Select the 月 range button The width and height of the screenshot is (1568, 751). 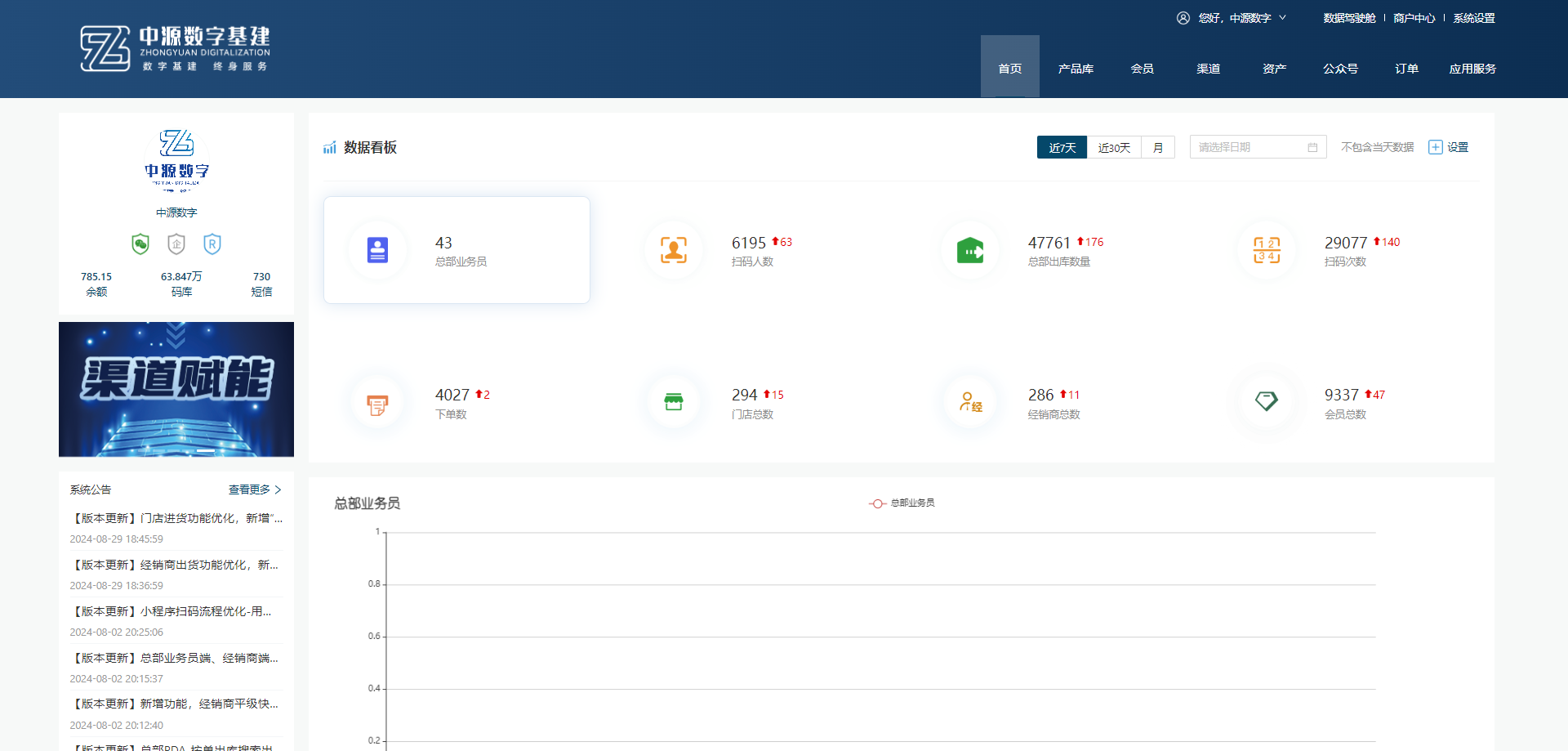coord(1158,147)
